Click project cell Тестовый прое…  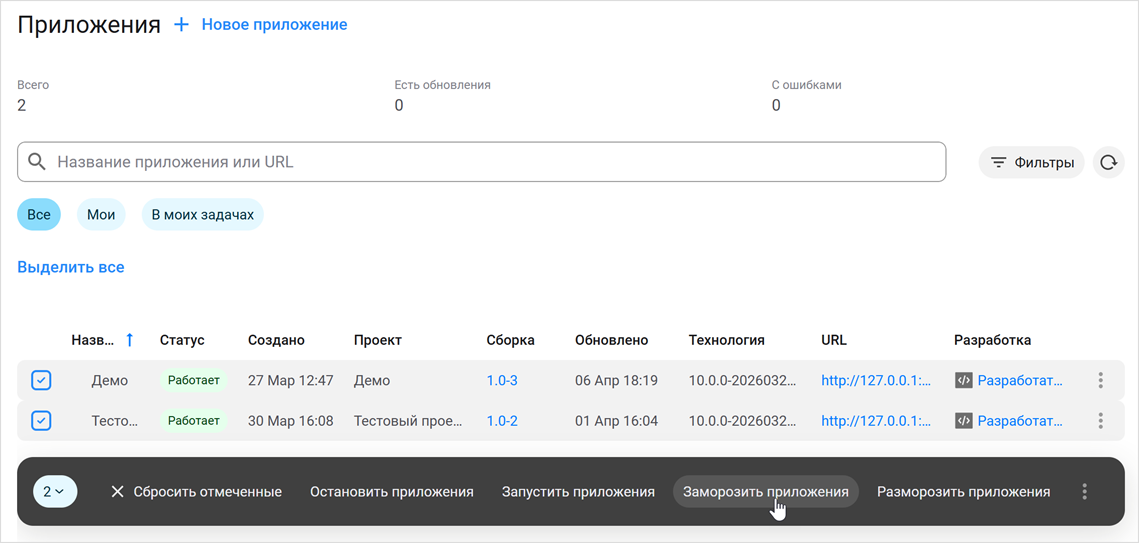tap(408, 420)
